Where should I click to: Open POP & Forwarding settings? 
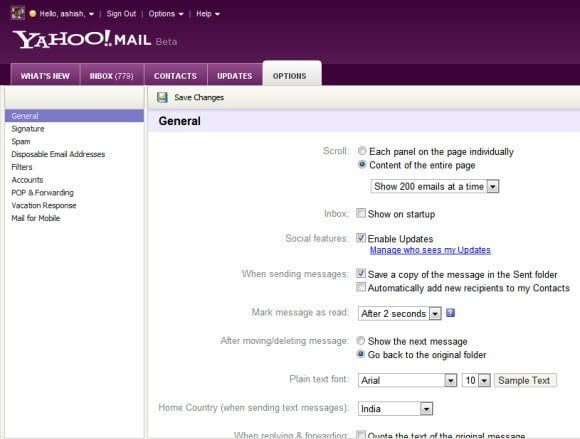pos(42,192)
